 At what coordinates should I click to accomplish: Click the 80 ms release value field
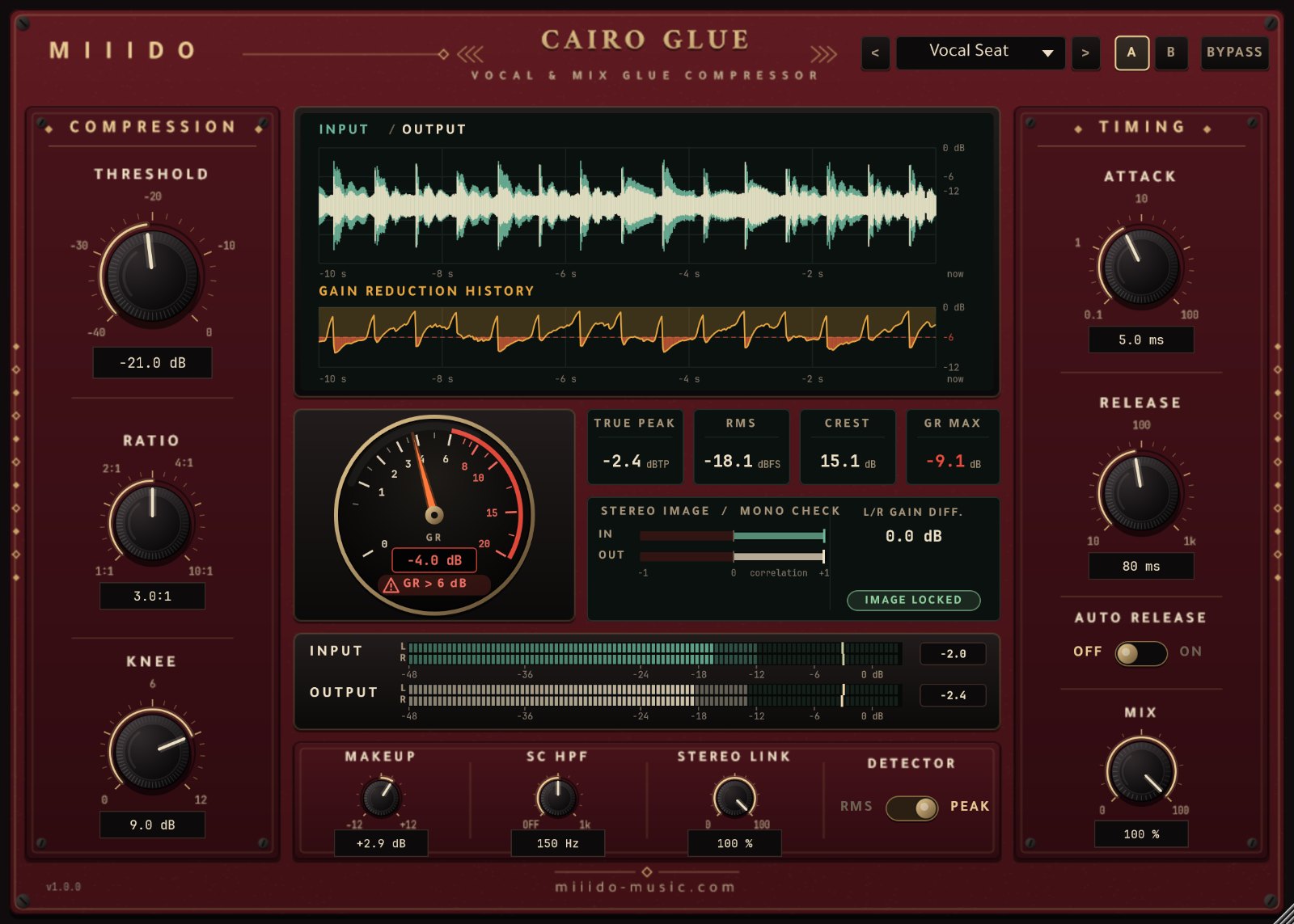pyautogui.click(x=1140, y=566)
